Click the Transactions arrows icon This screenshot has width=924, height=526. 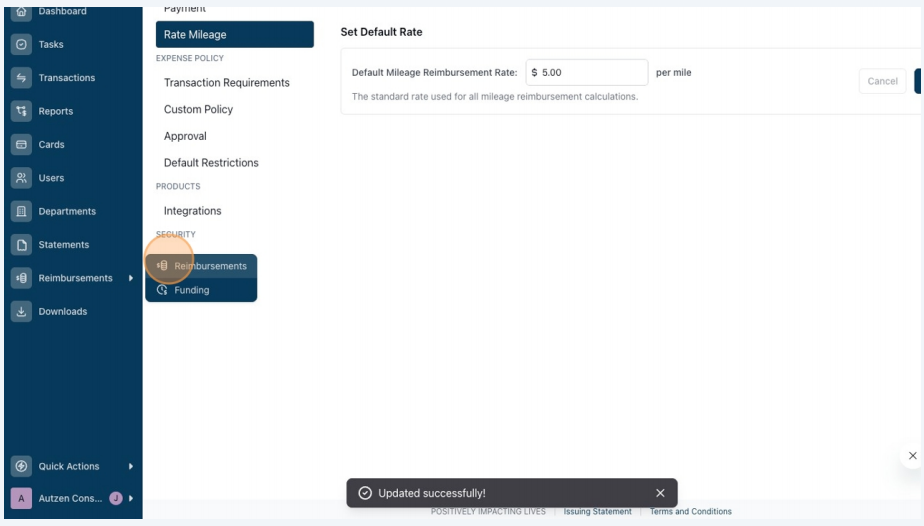click(x=21, y=78)
